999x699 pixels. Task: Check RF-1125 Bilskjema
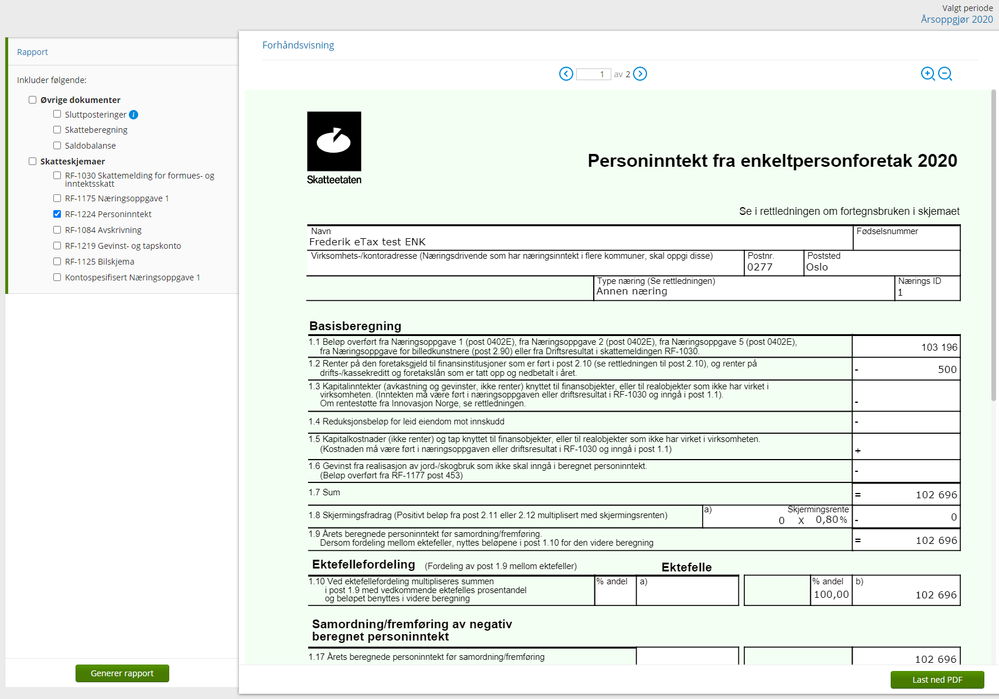pyautogui.click(x=57, y=261)
